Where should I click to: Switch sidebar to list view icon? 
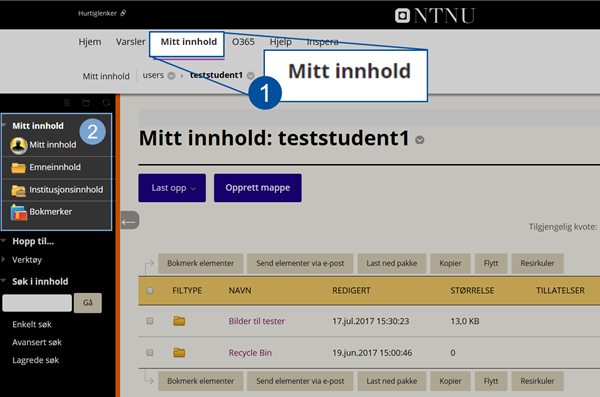tap(67, 103)
